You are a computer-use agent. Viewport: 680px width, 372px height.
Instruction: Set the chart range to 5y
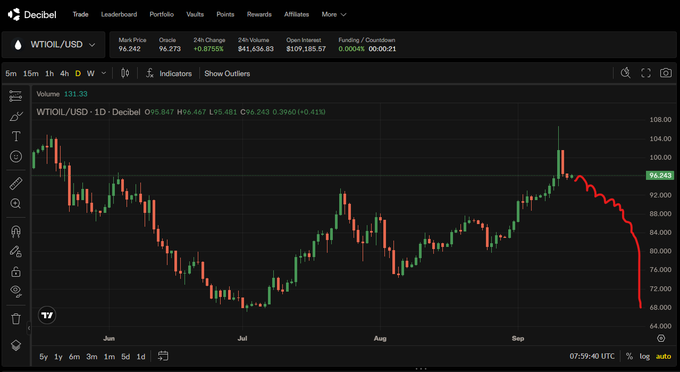click(x=43, y=356)
